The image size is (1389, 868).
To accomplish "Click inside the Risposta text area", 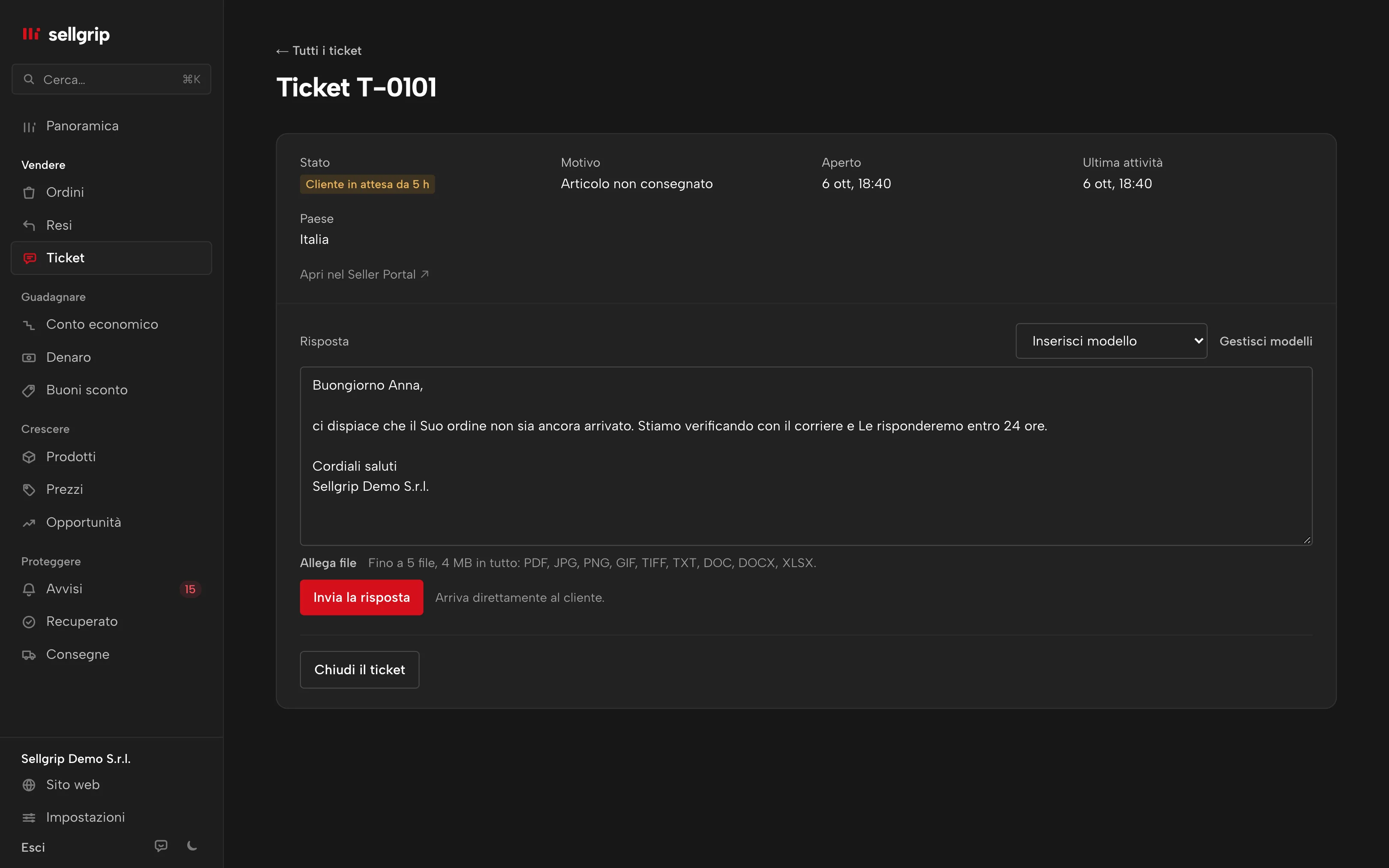I will [x=806, y=456].
